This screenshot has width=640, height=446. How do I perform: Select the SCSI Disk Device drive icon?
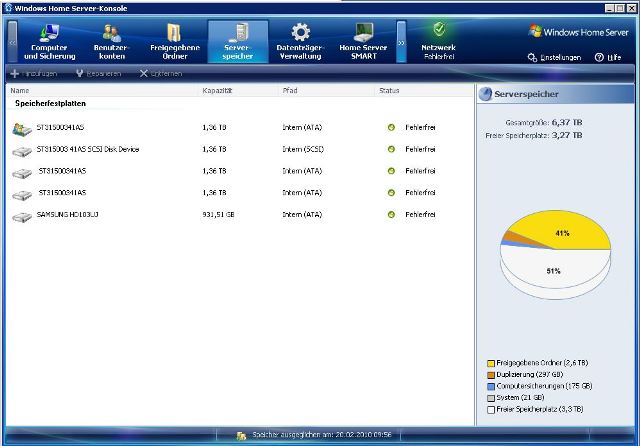pyautogui.click(x=22, y=151)
